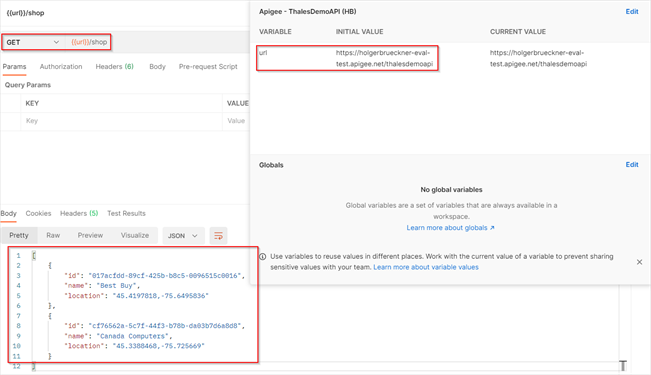This screenshot has height=375, width=651.
Task: Click the {{url}}/shop request URL field
Action: 89,42
